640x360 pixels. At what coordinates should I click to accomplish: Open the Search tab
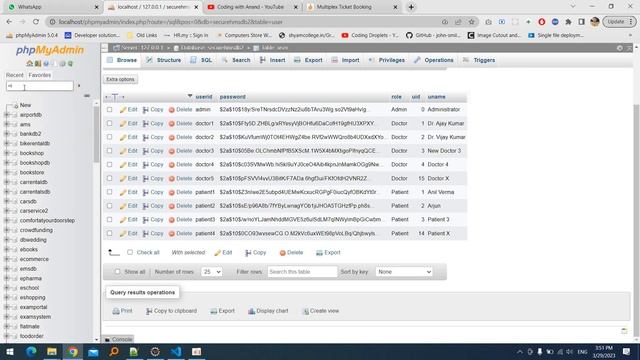pos(236,60)
